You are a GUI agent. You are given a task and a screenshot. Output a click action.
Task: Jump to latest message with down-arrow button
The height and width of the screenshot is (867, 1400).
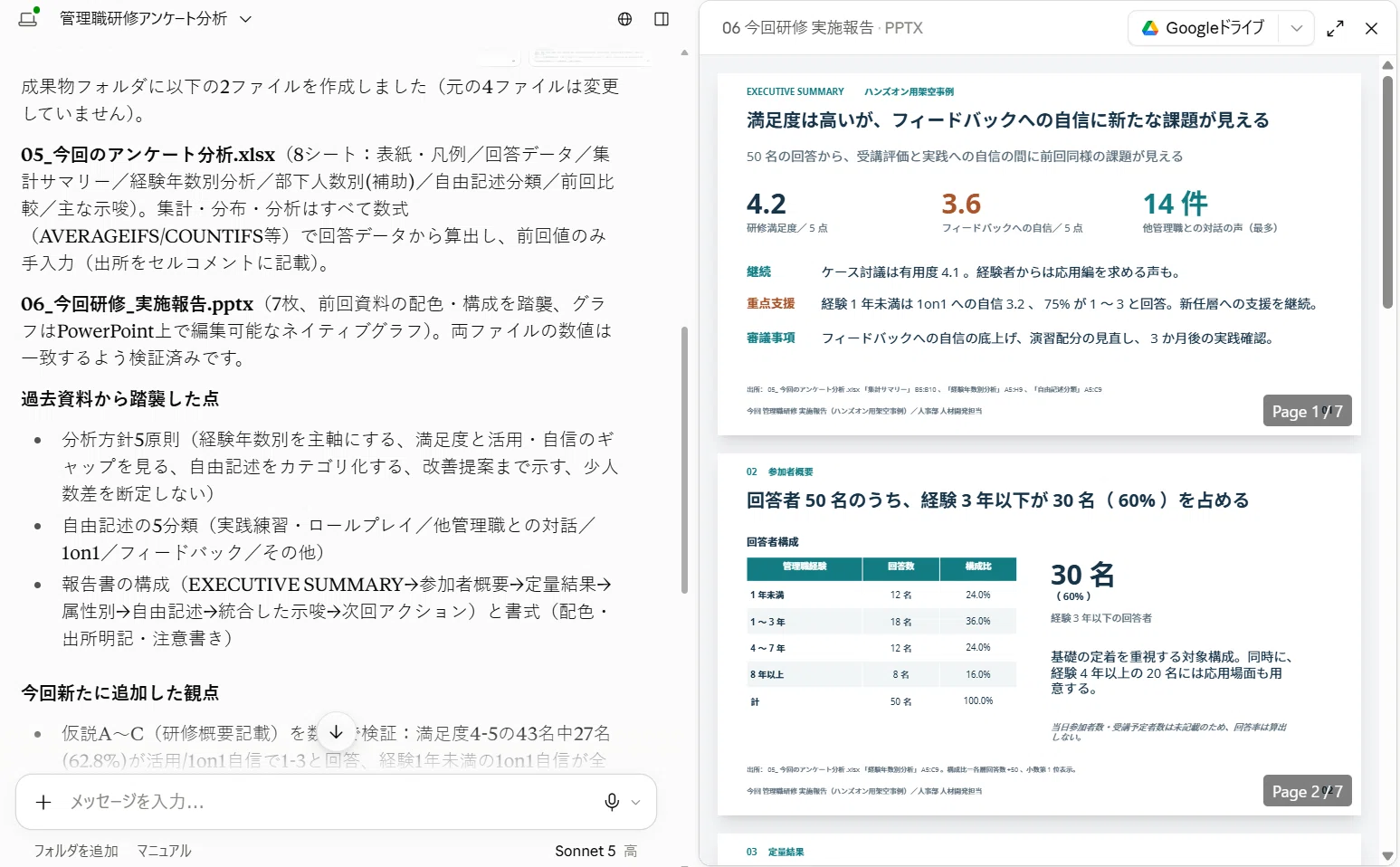click(337, 733)
